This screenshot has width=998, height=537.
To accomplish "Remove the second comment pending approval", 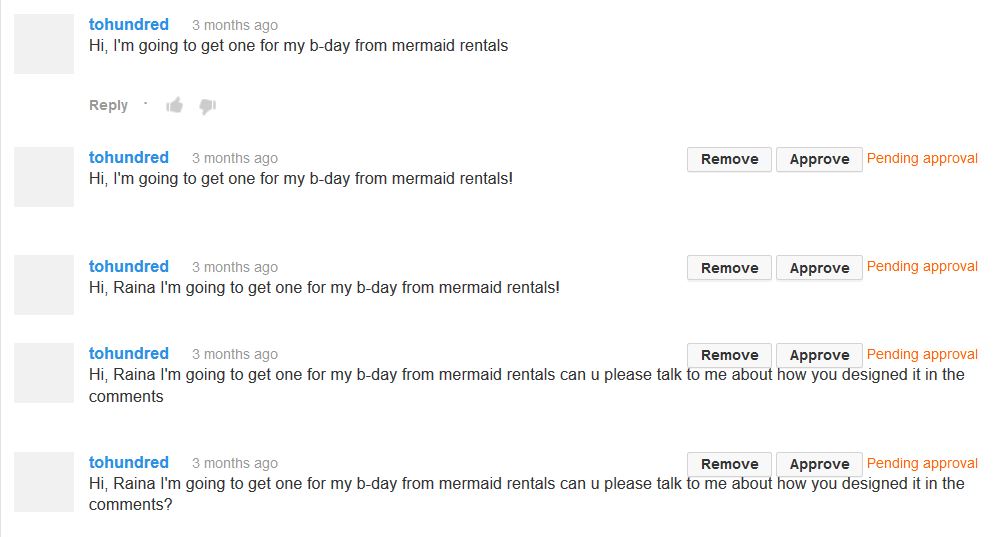I will coord(729,159).
